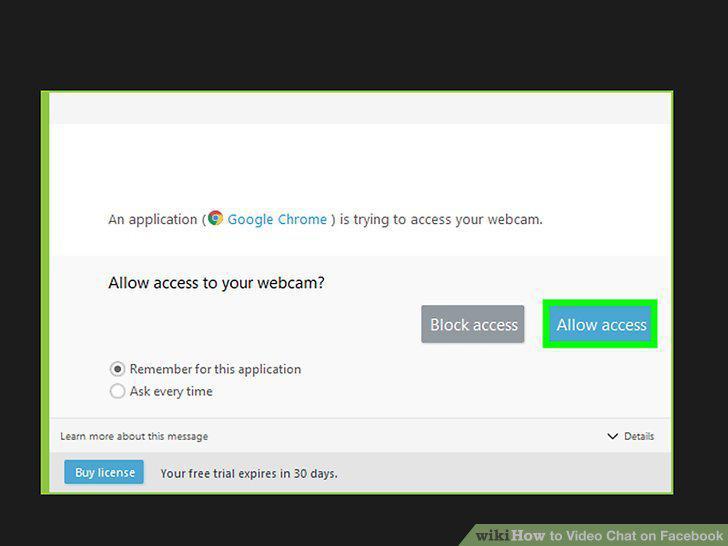The image size is (728, 546).
Task: Click the green strip along dialog's left edge
Action: (x=45, y=292)
